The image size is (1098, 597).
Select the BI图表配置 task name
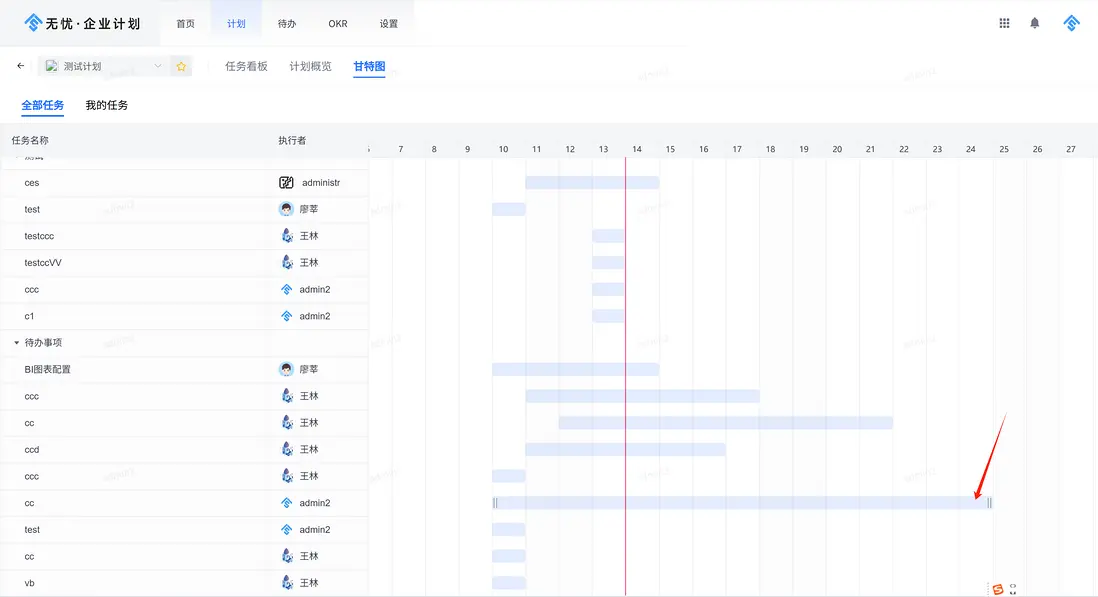pos(48,370)
